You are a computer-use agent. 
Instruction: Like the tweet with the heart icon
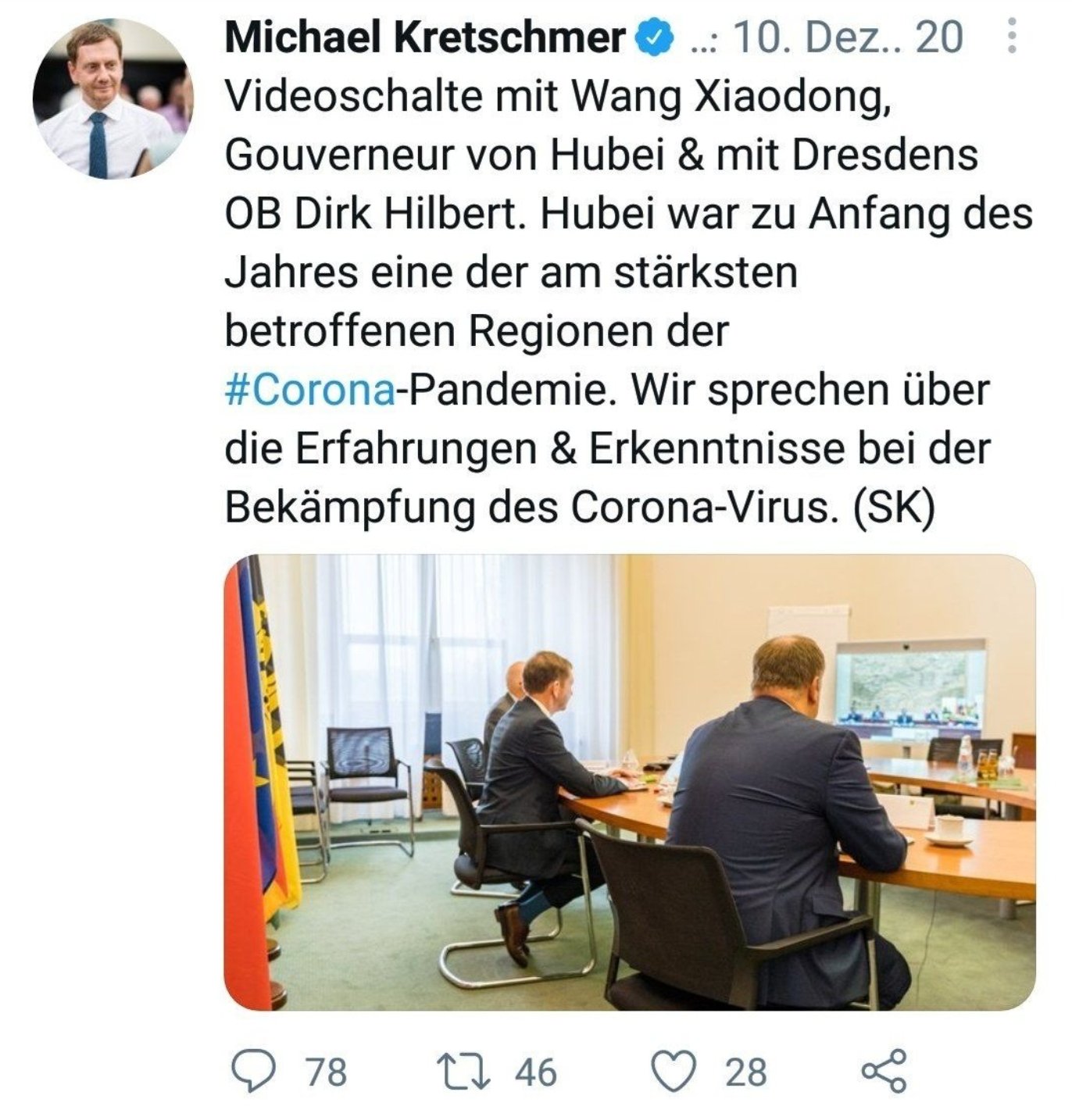674,1071
